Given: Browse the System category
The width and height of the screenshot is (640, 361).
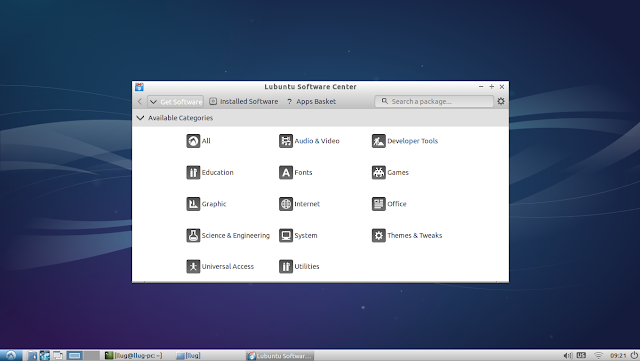Looking at the screenshot, I should 298,235.
